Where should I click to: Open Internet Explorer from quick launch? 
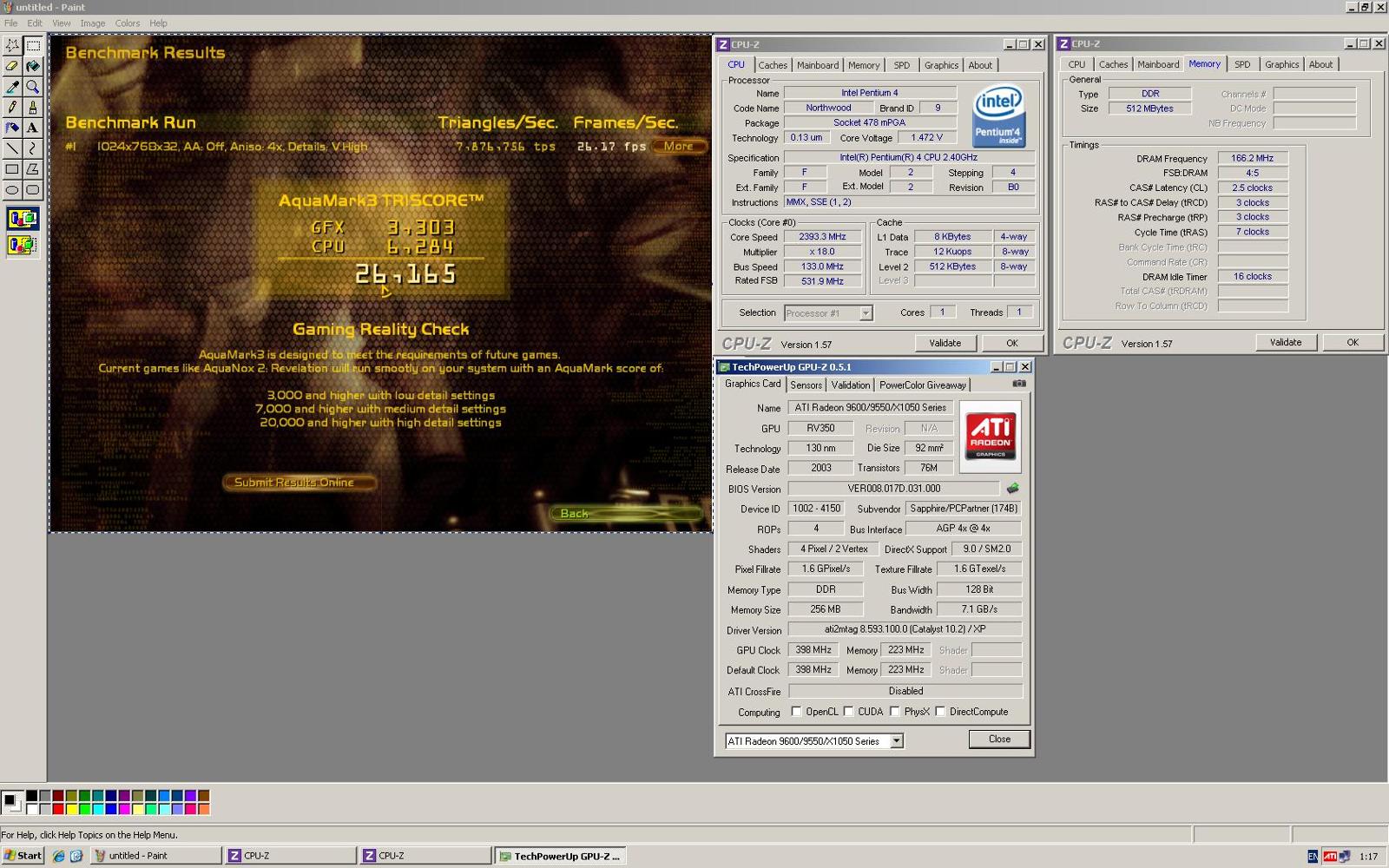[59, 856]
